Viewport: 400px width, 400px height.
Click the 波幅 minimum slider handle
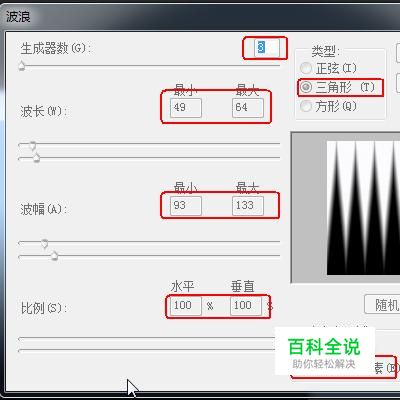pyautogui.click(x=45, y=243)
